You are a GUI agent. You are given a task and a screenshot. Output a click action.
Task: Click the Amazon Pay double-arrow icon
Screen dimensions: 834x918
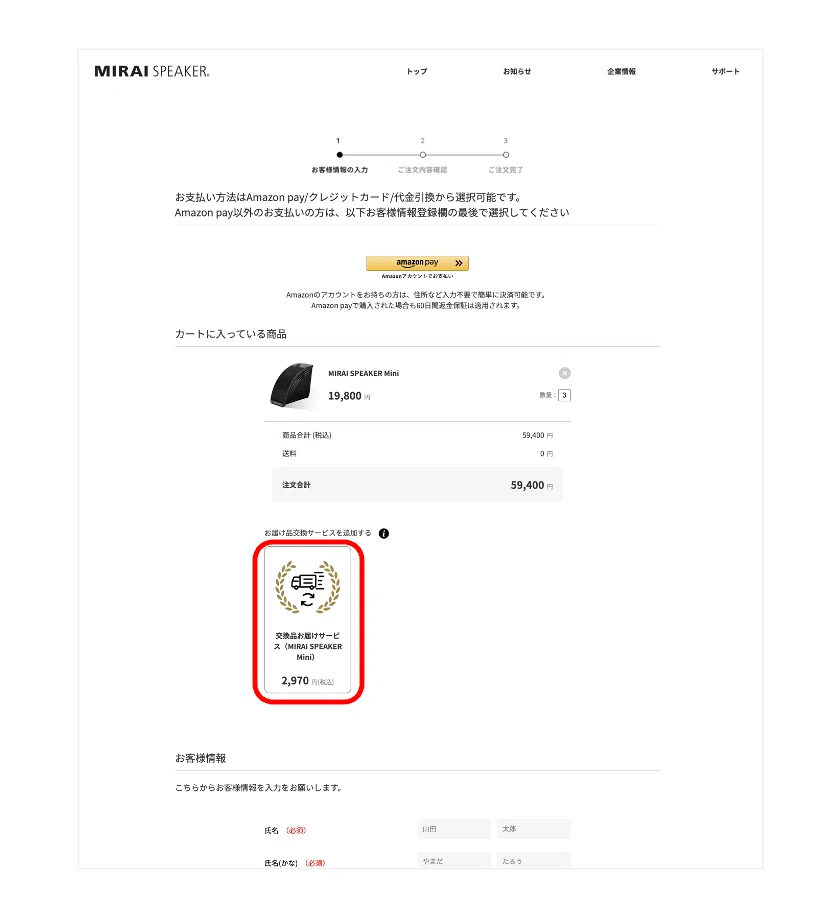pyautogui.click(x=459, y=263)
